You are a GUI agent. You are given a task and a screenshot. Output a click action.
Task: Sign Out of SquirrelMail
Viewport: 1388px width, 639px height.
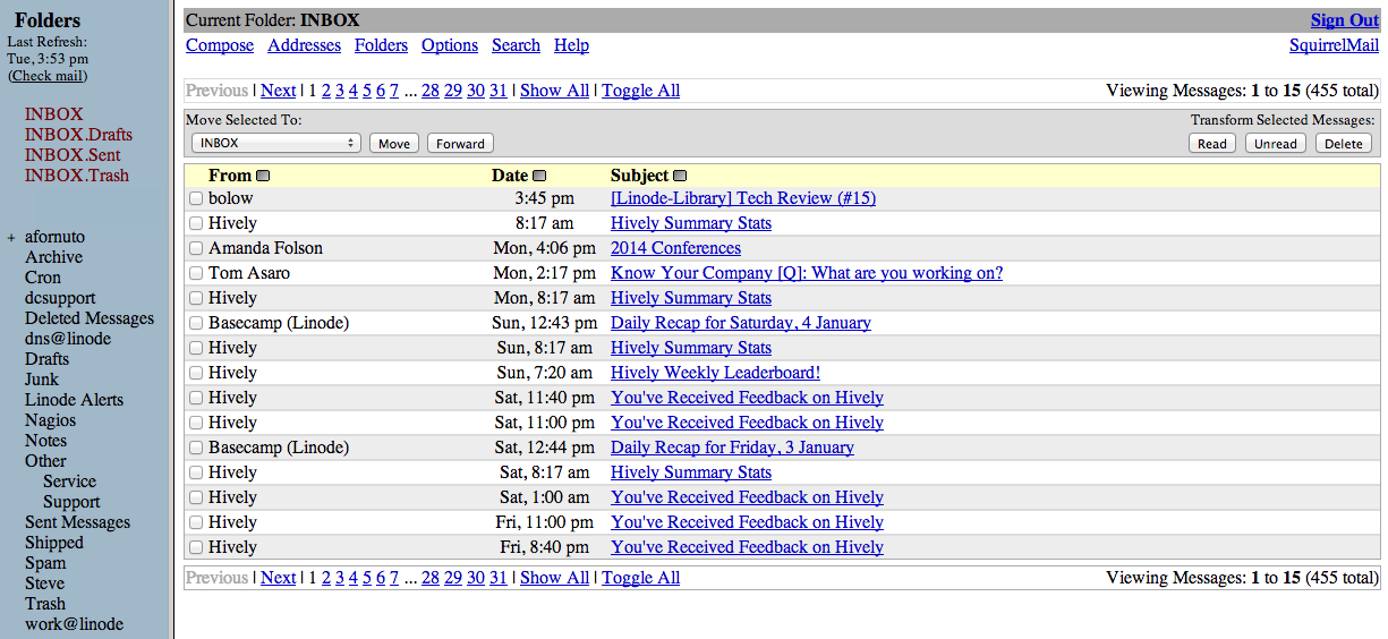pos(1344,19)
